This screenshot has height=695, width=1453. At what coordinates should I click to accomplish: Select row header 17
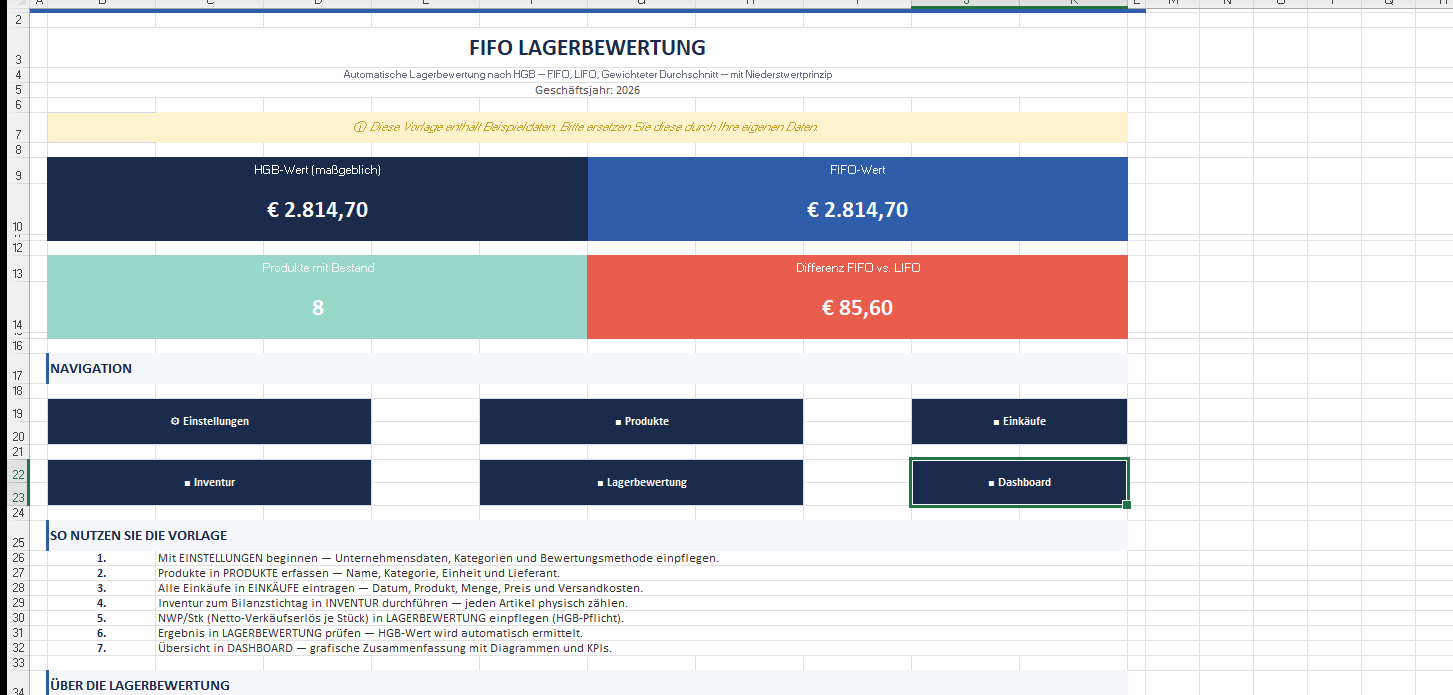click(18, 375)
